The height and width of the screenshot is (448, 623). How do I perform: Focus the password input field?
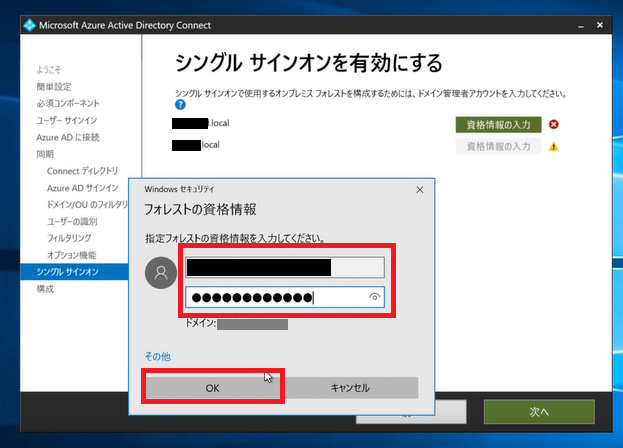(285, 297)
